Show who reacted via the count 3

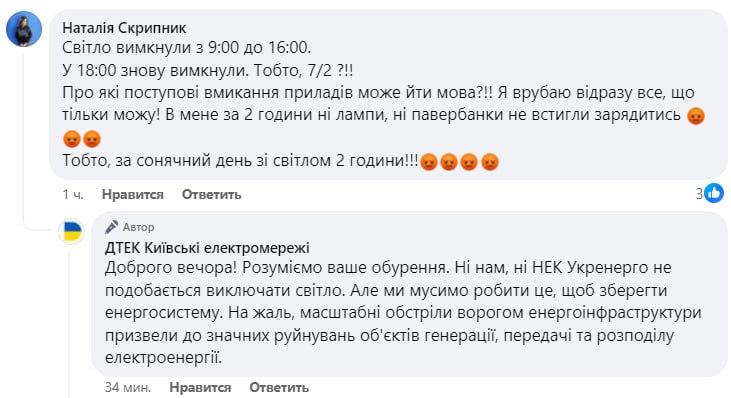(x=699, y=193)
